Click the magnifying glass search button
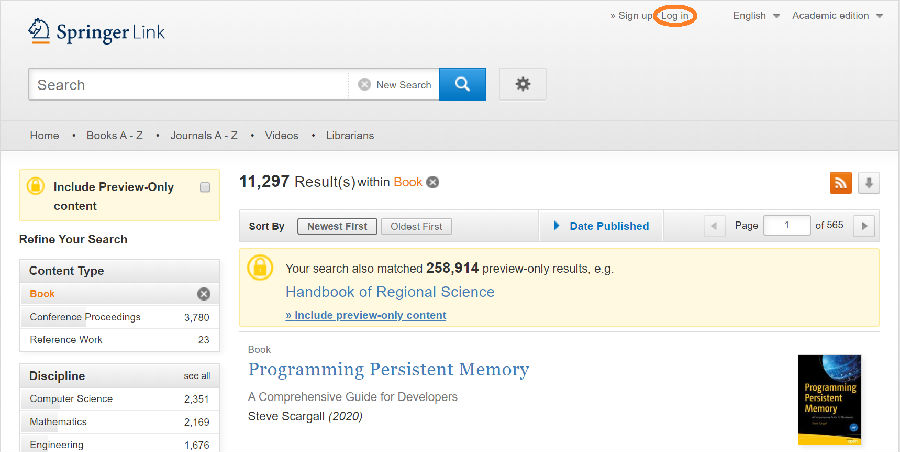 click(x=462, y=85)
